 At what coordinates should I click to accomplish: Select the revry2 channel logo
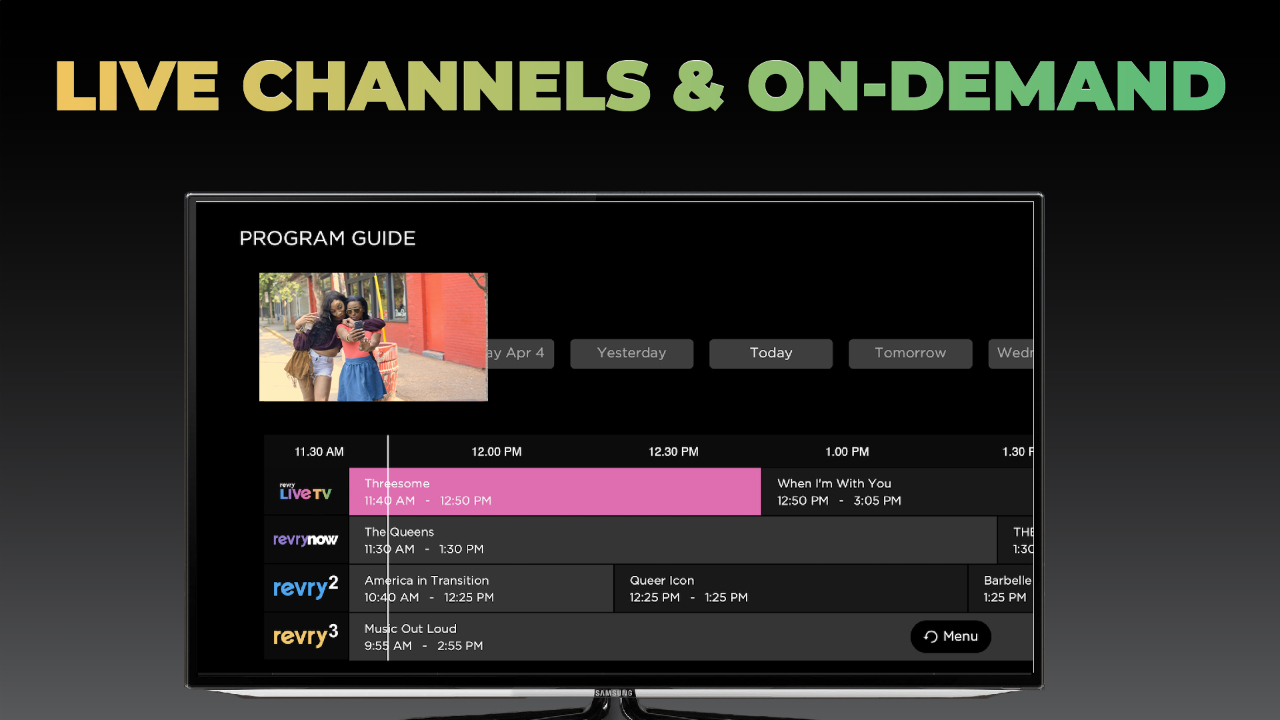click(x=306, y=587)
